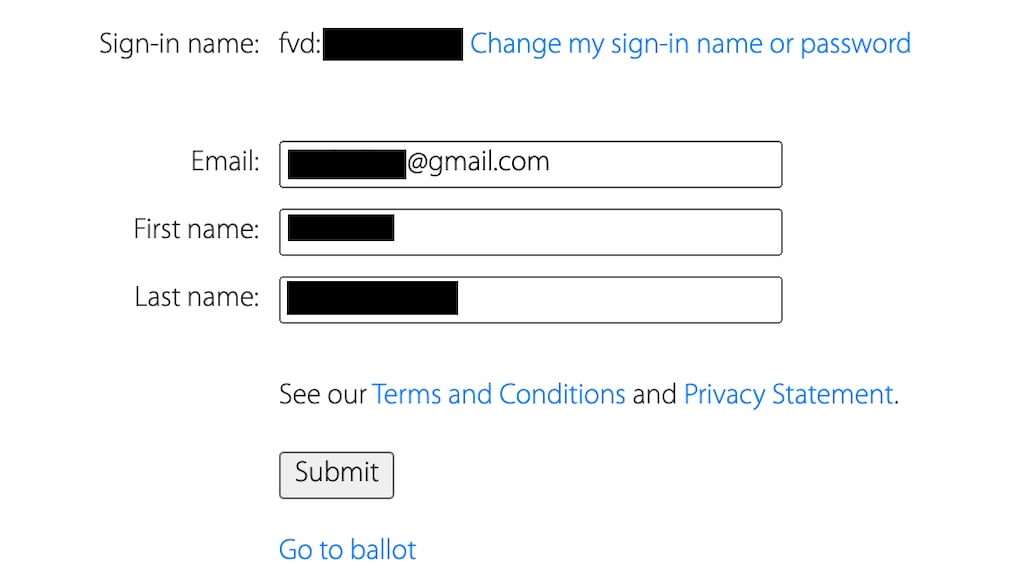Click the blacked-out username in Email field
The height and width of the screenshot is (576, 1024).
(346, 164)
